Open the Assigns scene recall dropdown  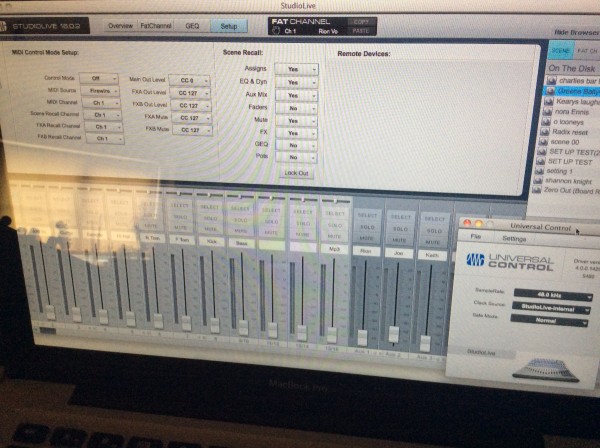(297, 69)
